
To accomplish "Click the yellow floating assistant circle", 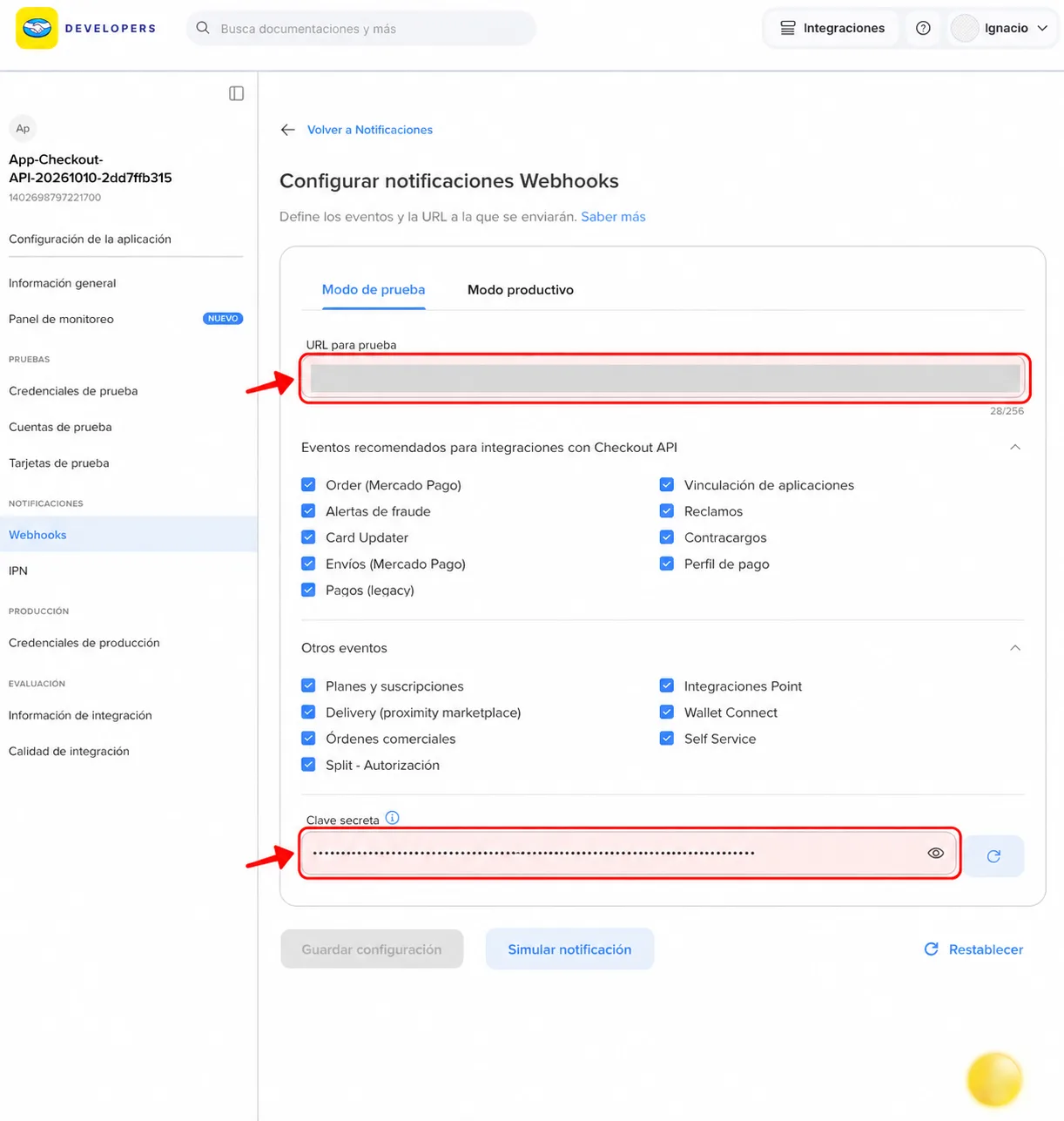I will [994, 1079].
